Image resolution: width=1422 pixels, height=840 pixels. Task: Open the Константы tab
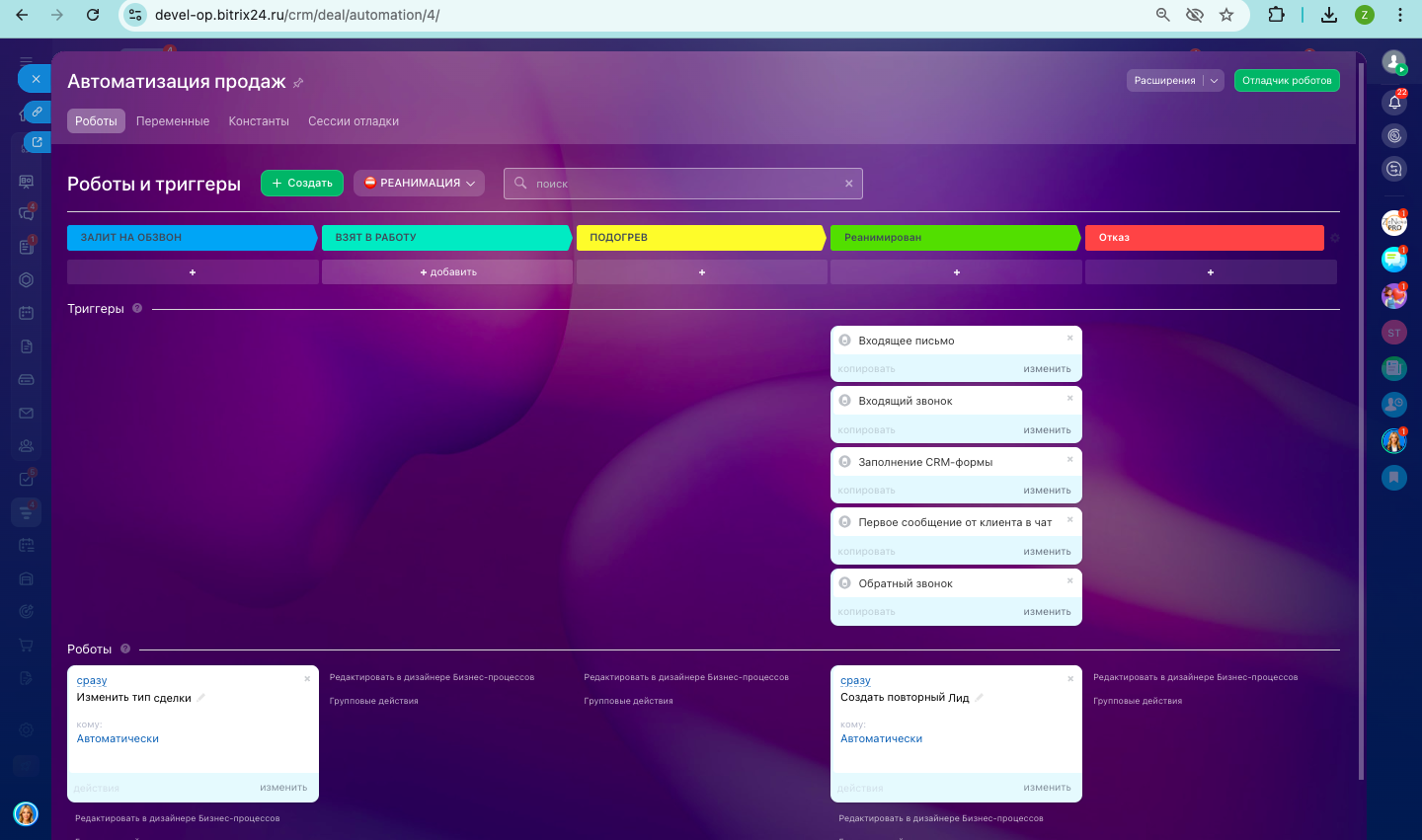tap(259, 121)
